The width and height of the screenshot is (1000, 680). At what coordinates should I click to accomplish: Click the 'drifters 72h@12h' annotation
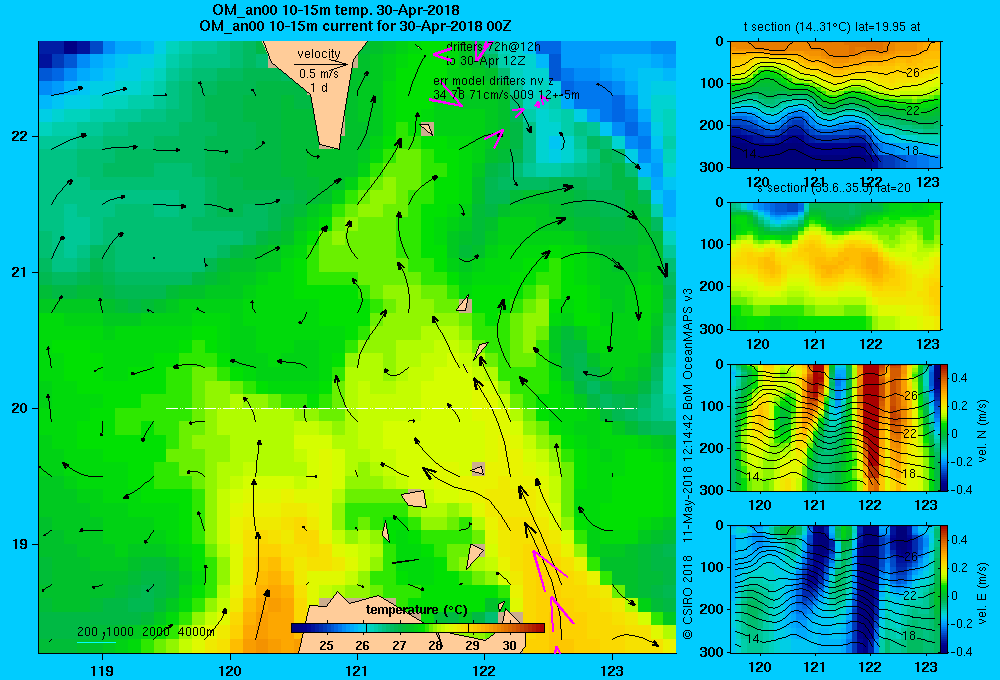coord(493,47)
